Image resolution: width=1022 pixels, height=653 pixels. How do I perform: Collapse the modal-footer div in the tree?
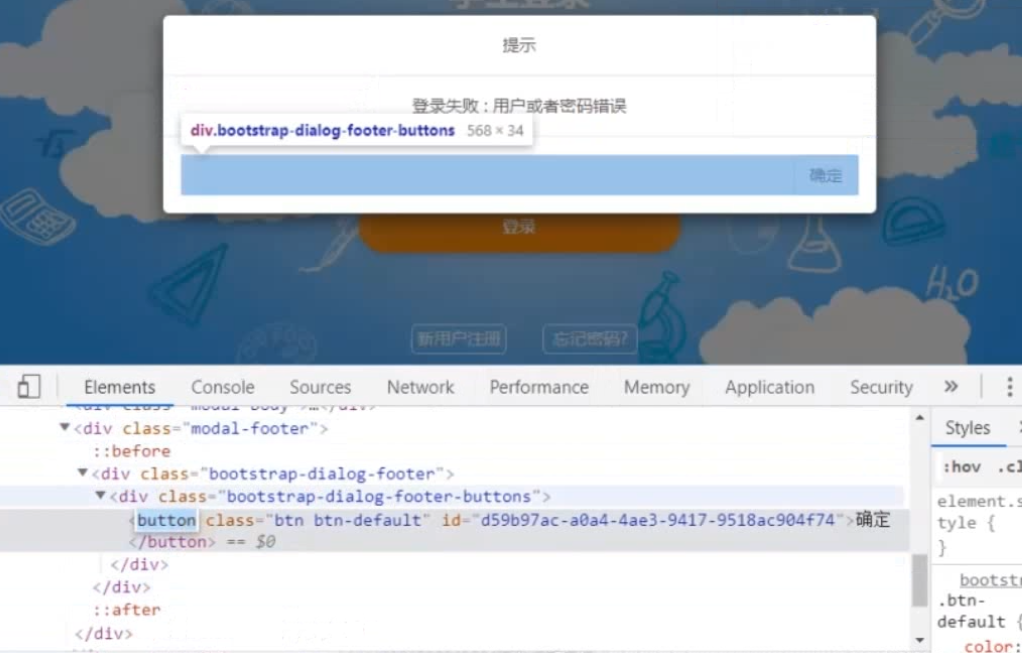(x=64, y=428)
